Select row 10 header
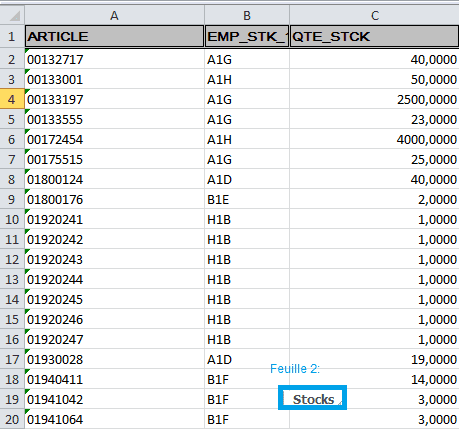Screen dimensions: 462x429 point(12,219)
